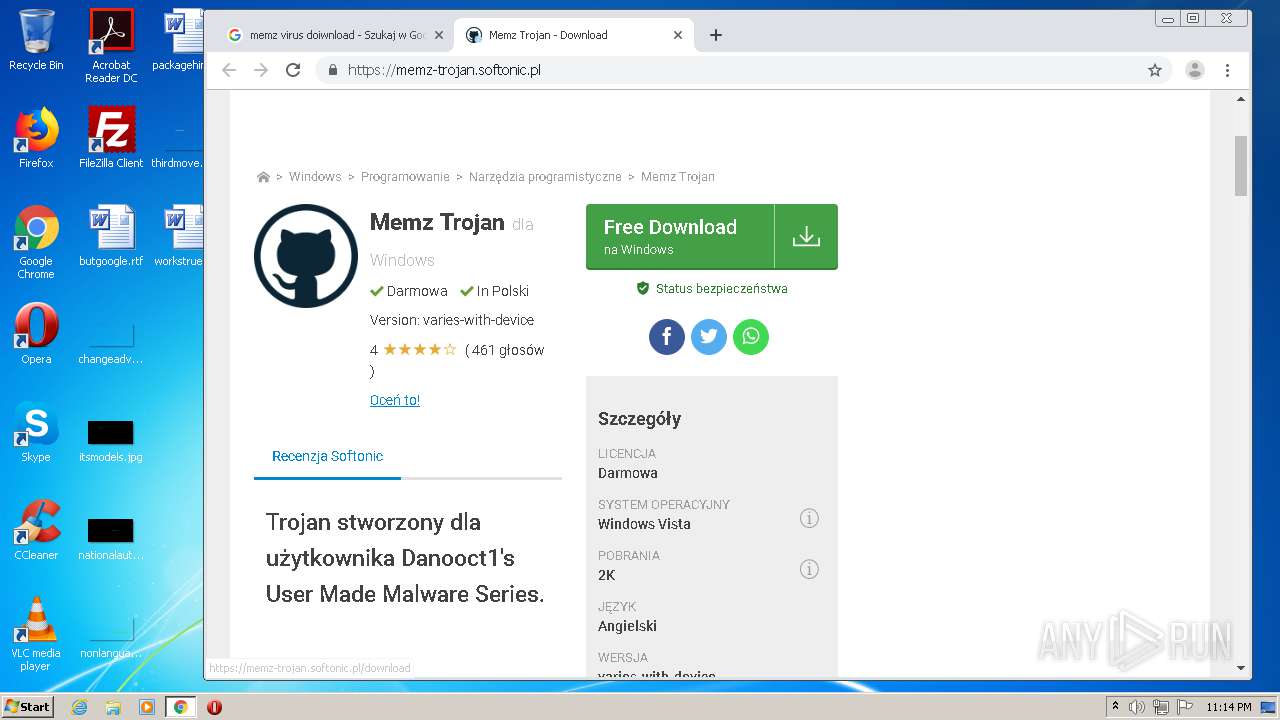This screenshot has height=720, width=1280.
Task: Go back to the previous page
Action: [229, 70]
